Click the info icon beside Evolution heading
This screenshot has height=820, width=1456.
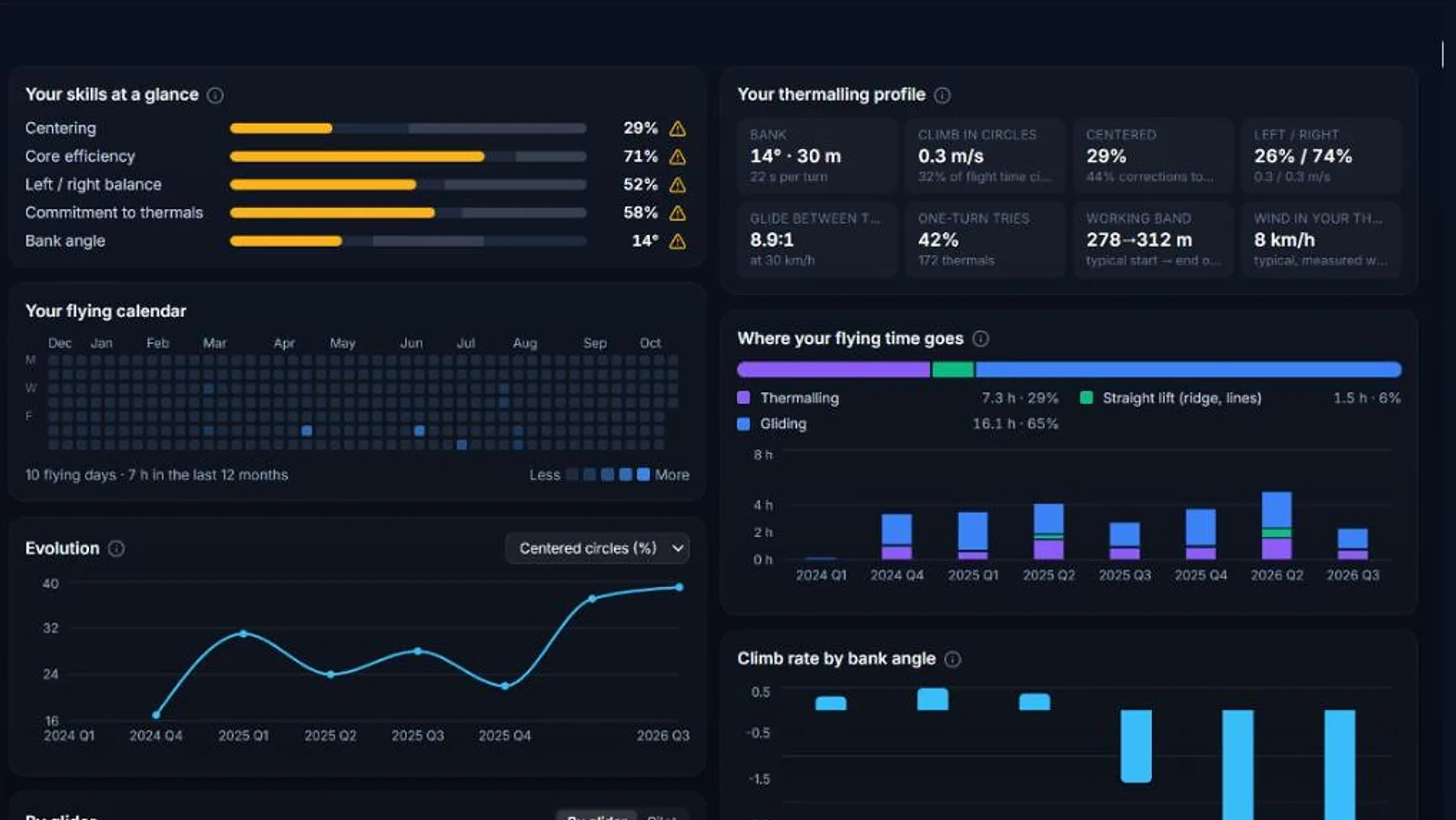point(116,548)
